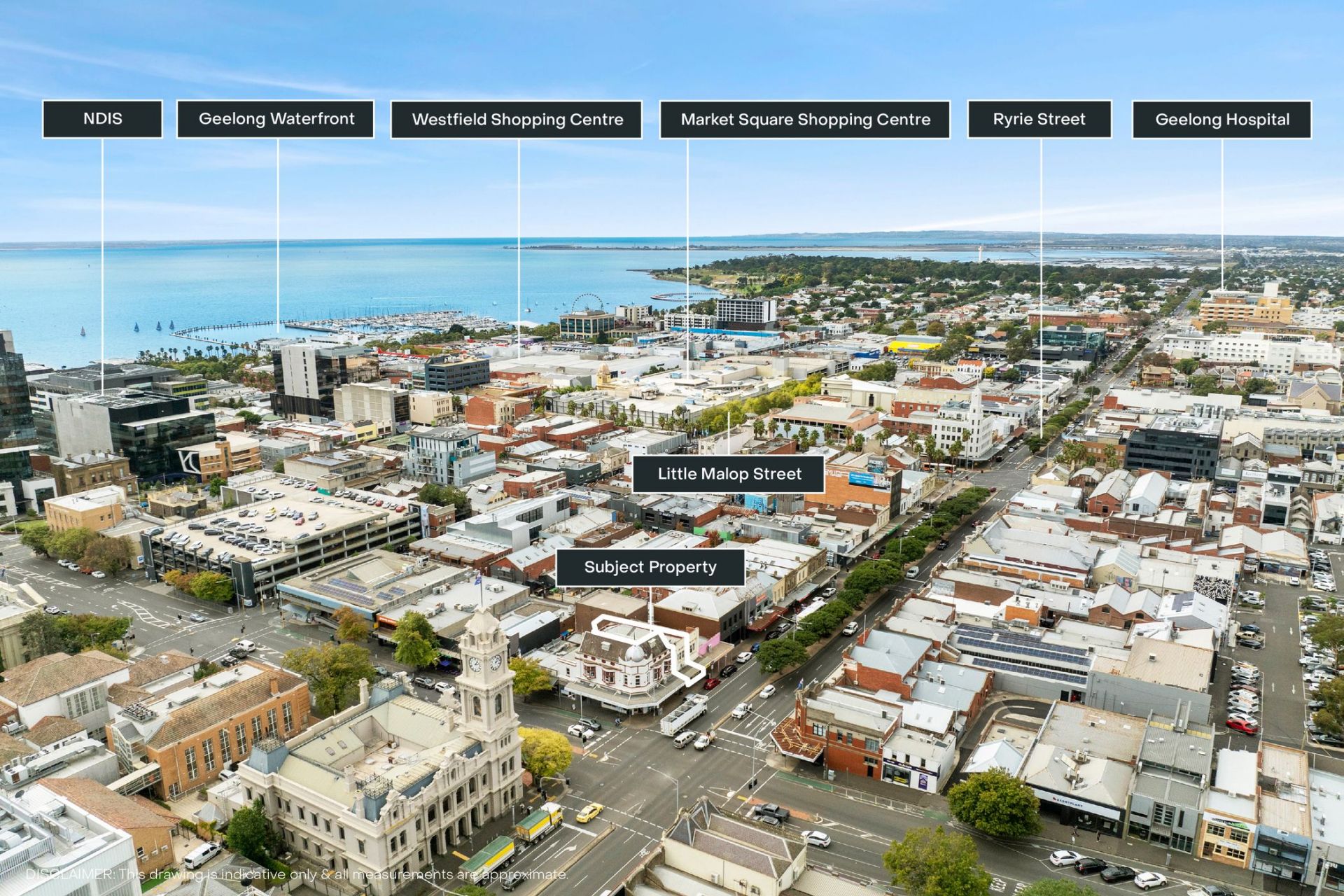This screenshot has height=896, width=1344.
Task: Click the disclaimer text at the bottom
Action: point(297,874)
